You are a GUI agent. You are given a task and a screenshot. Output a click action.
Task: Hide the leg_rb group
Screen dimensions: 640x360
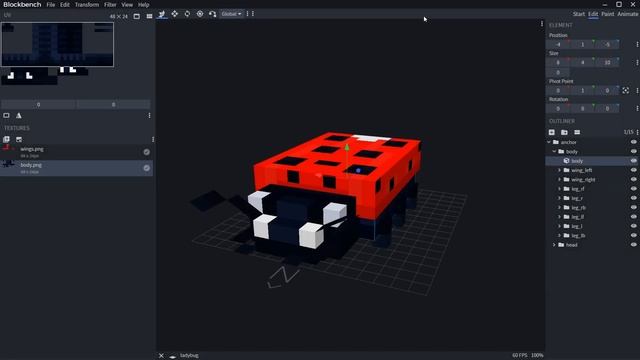(633, 207)
